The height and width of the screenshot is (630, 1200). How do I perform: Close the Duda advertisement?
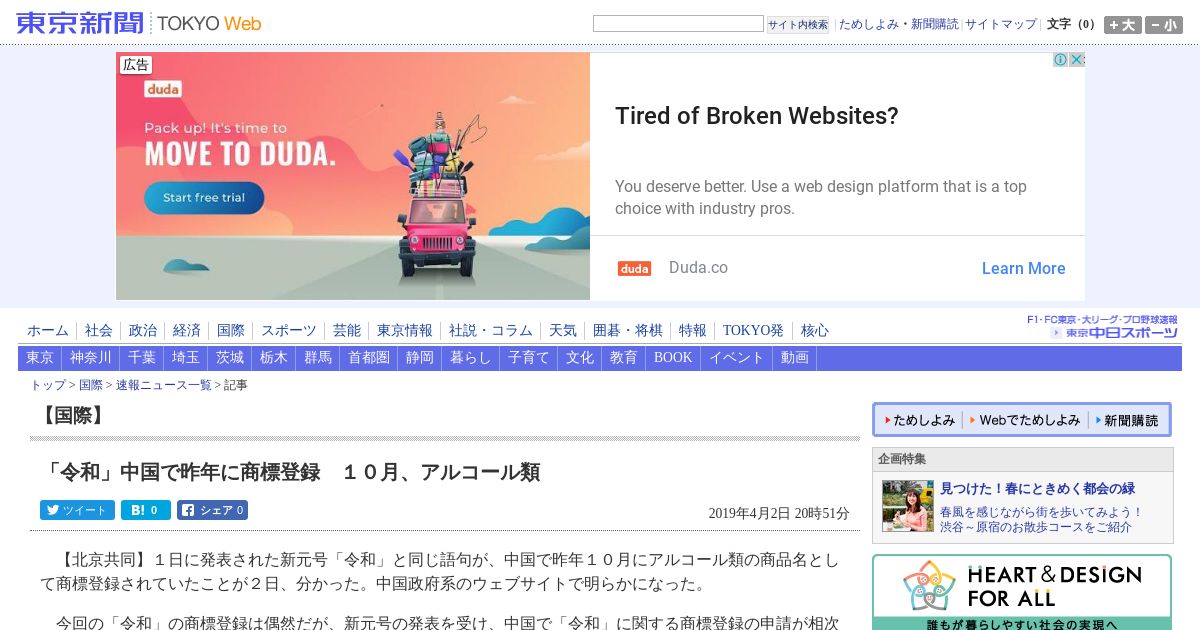pyautogui.click(x=1077, y=60)
